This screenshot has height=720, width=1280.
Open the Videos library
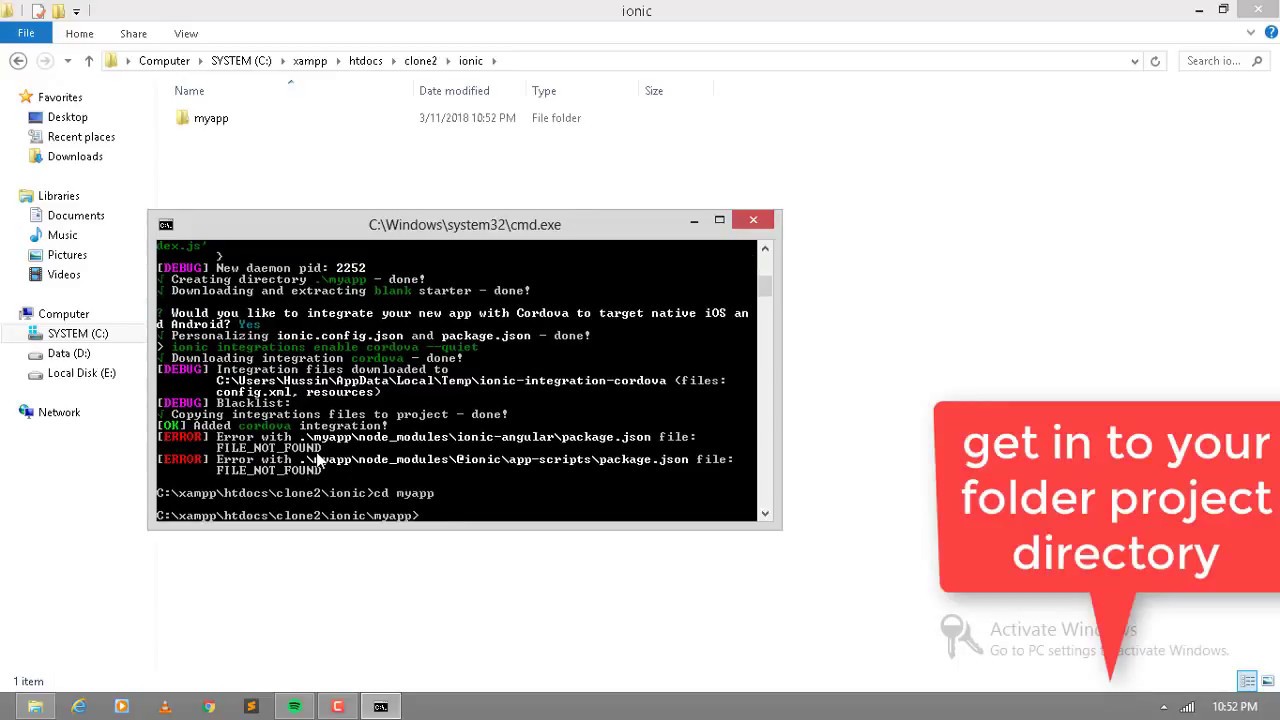(x=64, y=274)
